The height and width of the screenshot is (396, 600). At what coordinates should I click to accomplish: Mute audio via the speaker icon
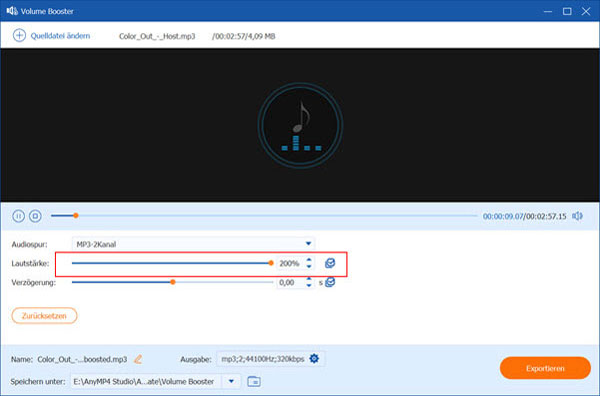click(577, 216)
